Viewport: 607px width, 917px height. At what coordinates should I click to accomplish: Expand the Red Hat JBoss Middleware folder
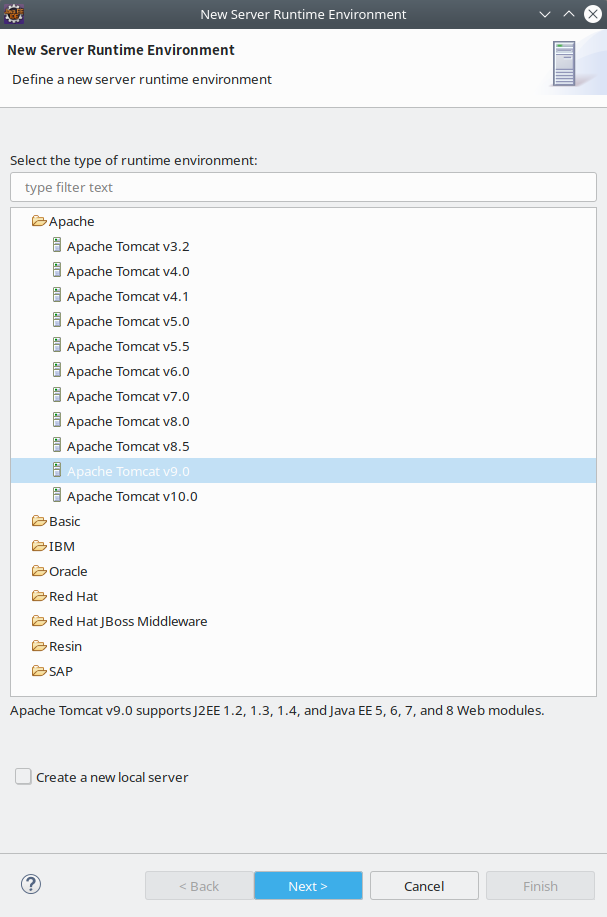[39, 621]
